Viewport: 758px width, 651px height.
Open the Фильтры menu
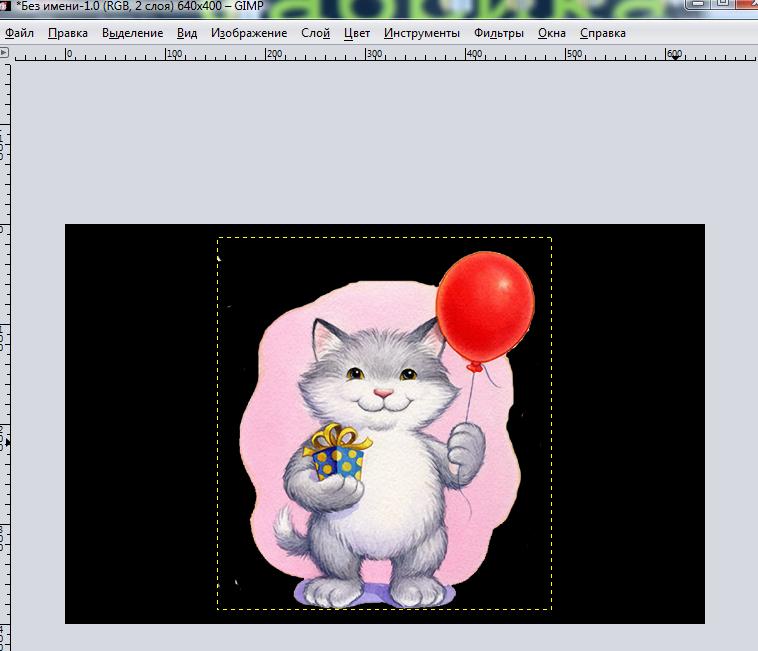click(x=498, y=33)
